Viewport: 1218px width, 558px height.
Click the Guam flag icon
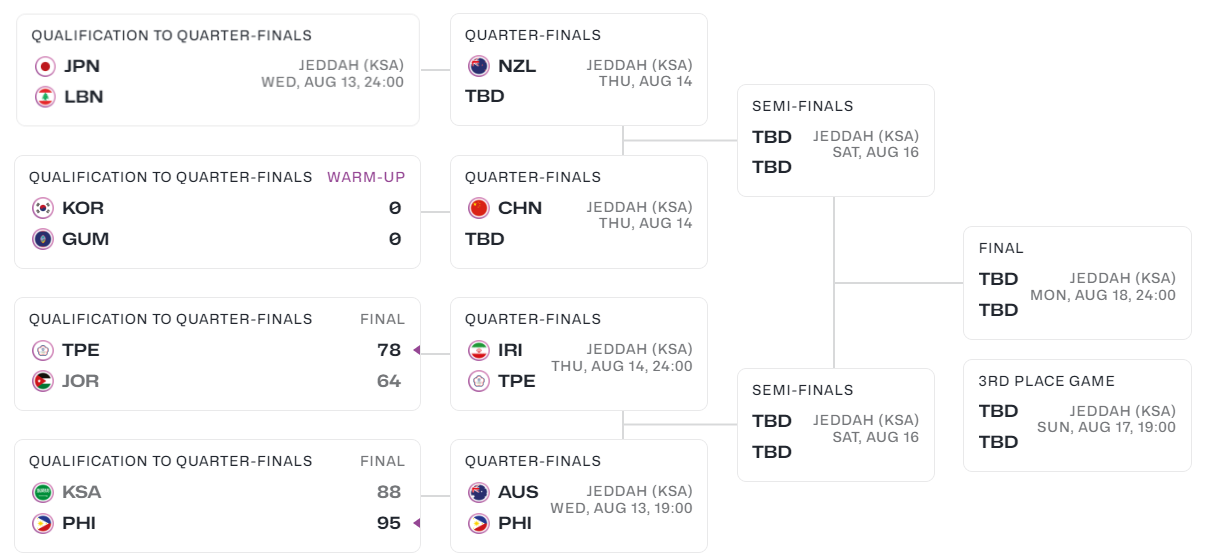click(43, 239)
